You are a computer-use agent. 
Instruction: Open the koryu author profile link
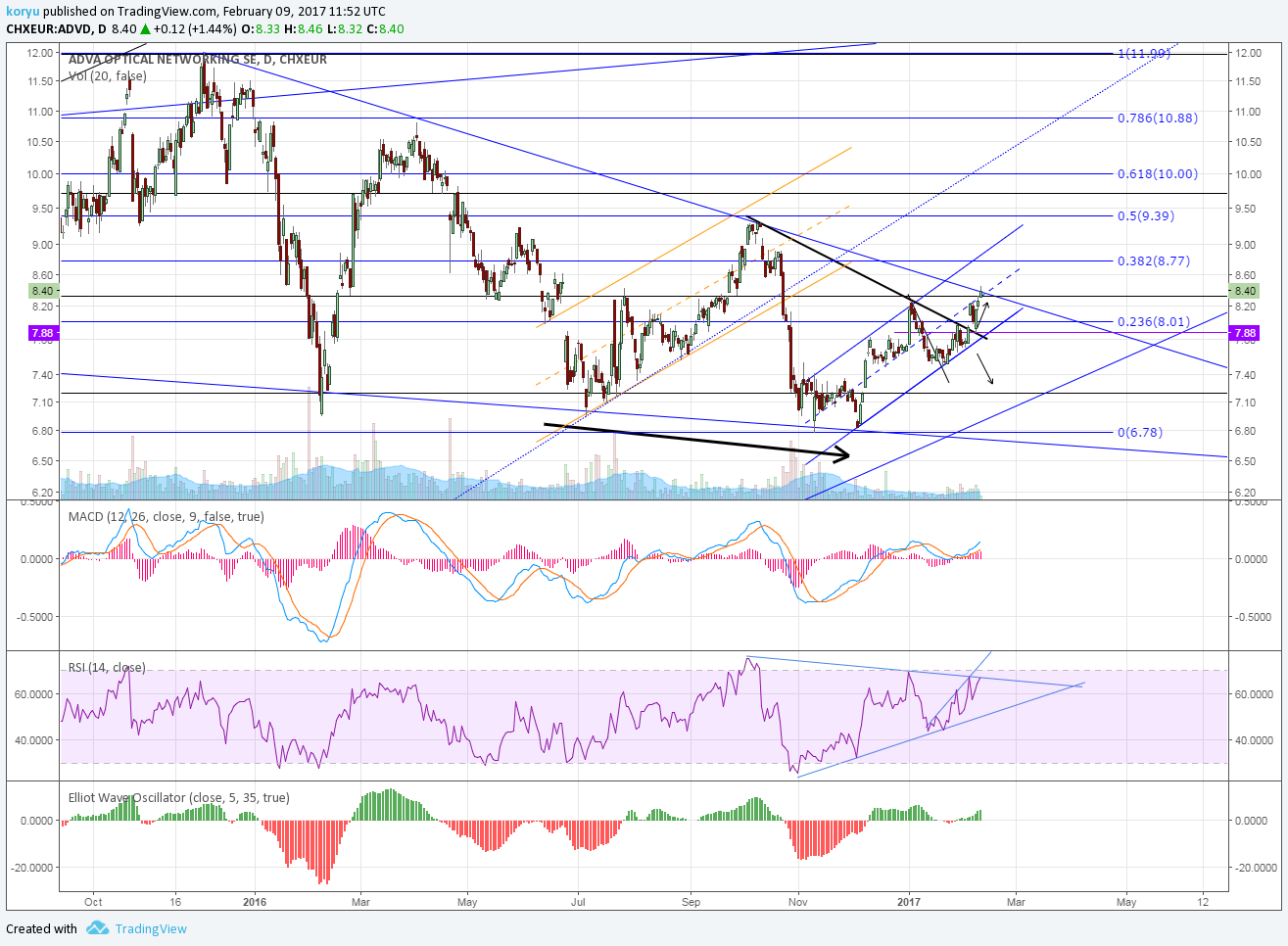point(23,11)
